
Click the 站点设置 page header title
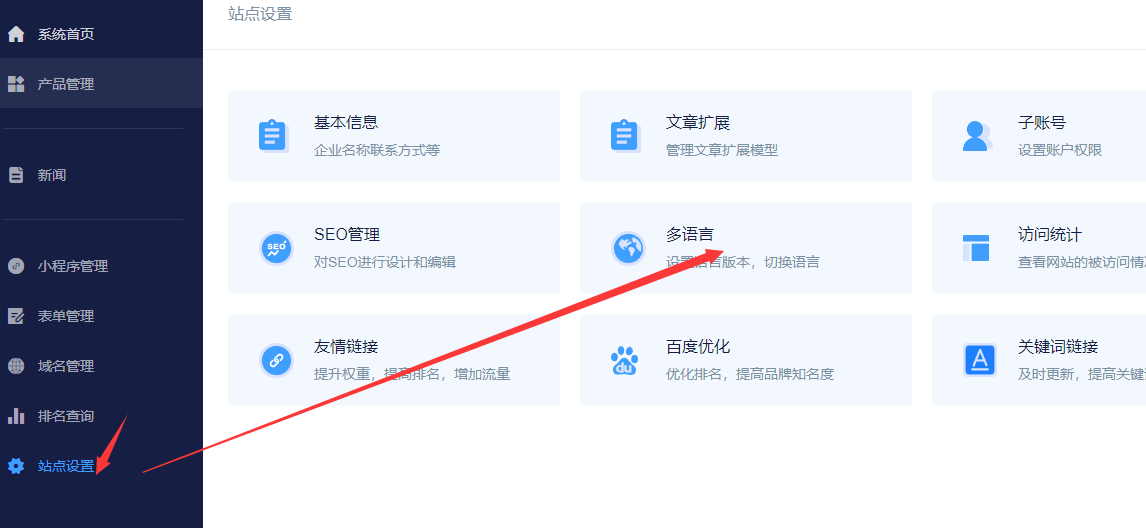click(260, 14)
